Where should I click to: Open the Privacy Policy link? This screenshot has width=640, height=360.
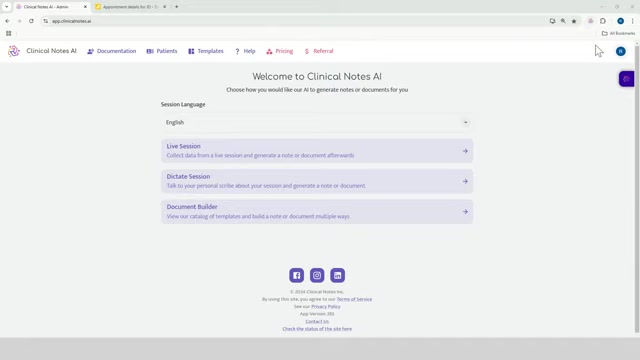click(x=326, y=307)
